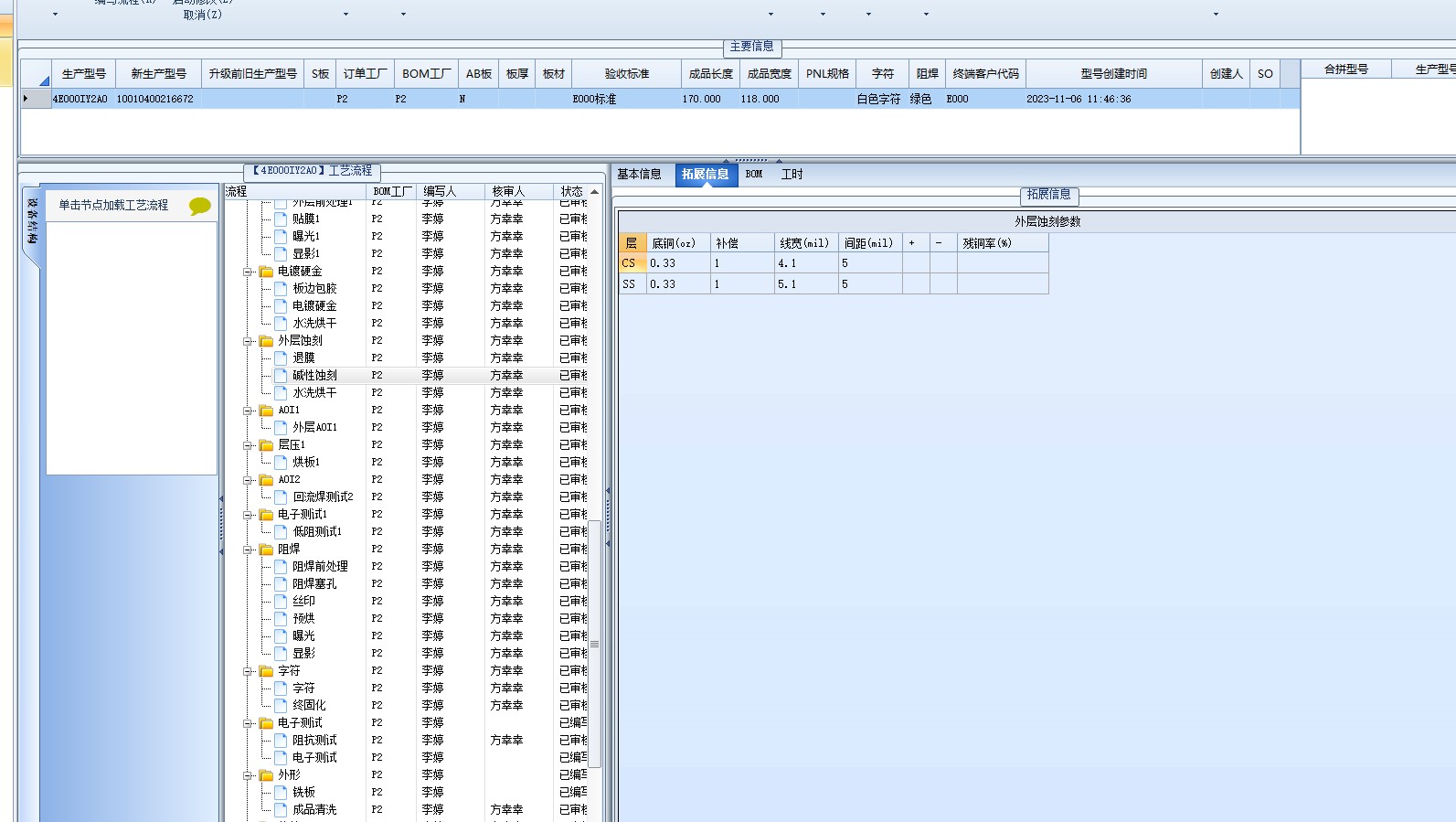Click the 线宽(mil) column header
Screen dimensions: 1456x822
804,243
